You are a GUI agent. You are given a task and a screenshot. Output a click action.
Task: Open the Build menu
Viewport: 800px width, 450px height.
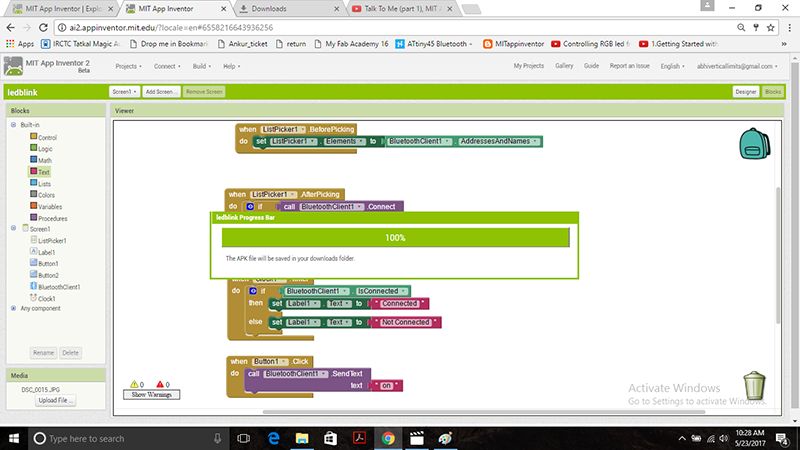(x=202, y=66)
